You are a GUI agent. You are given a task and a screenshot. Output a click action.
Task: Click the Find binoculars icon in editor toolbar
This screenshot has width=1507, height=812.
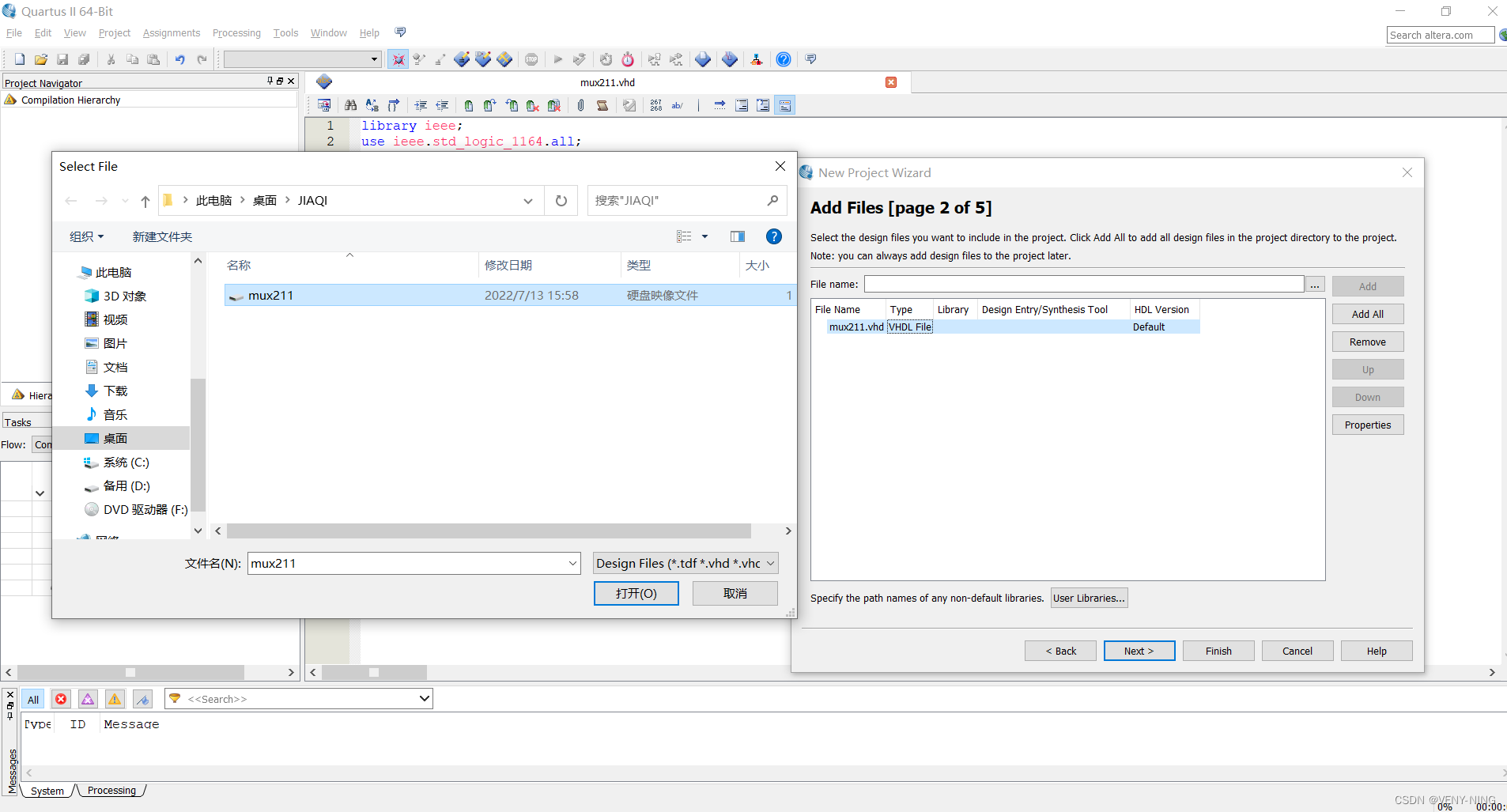(350, 105)
